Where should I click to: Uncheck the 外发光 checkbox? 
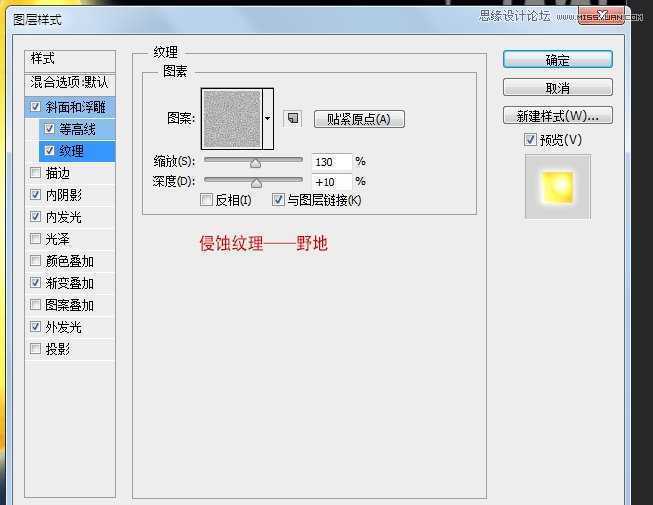click(35, 327)
